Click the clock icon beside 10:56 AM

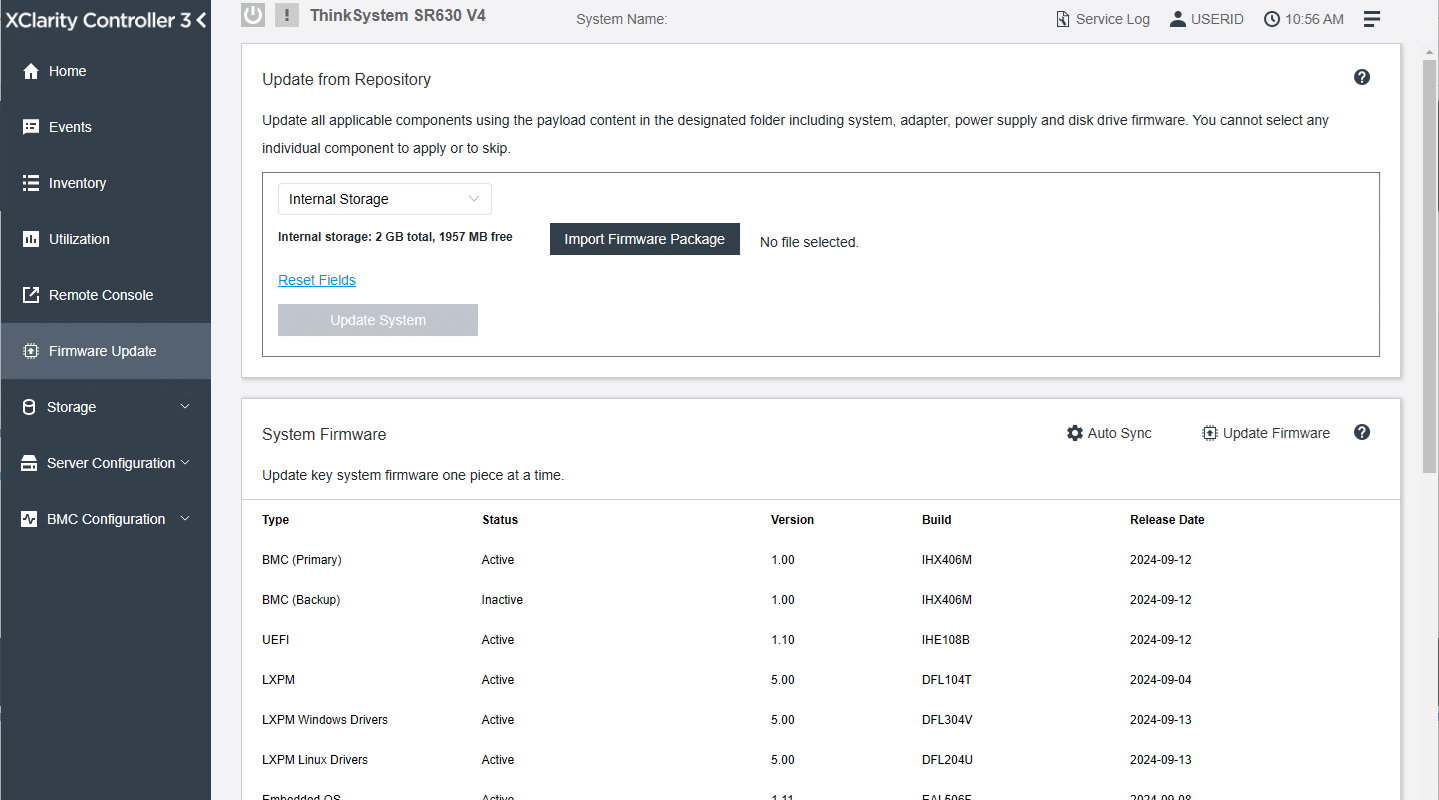pos(1272,19)
